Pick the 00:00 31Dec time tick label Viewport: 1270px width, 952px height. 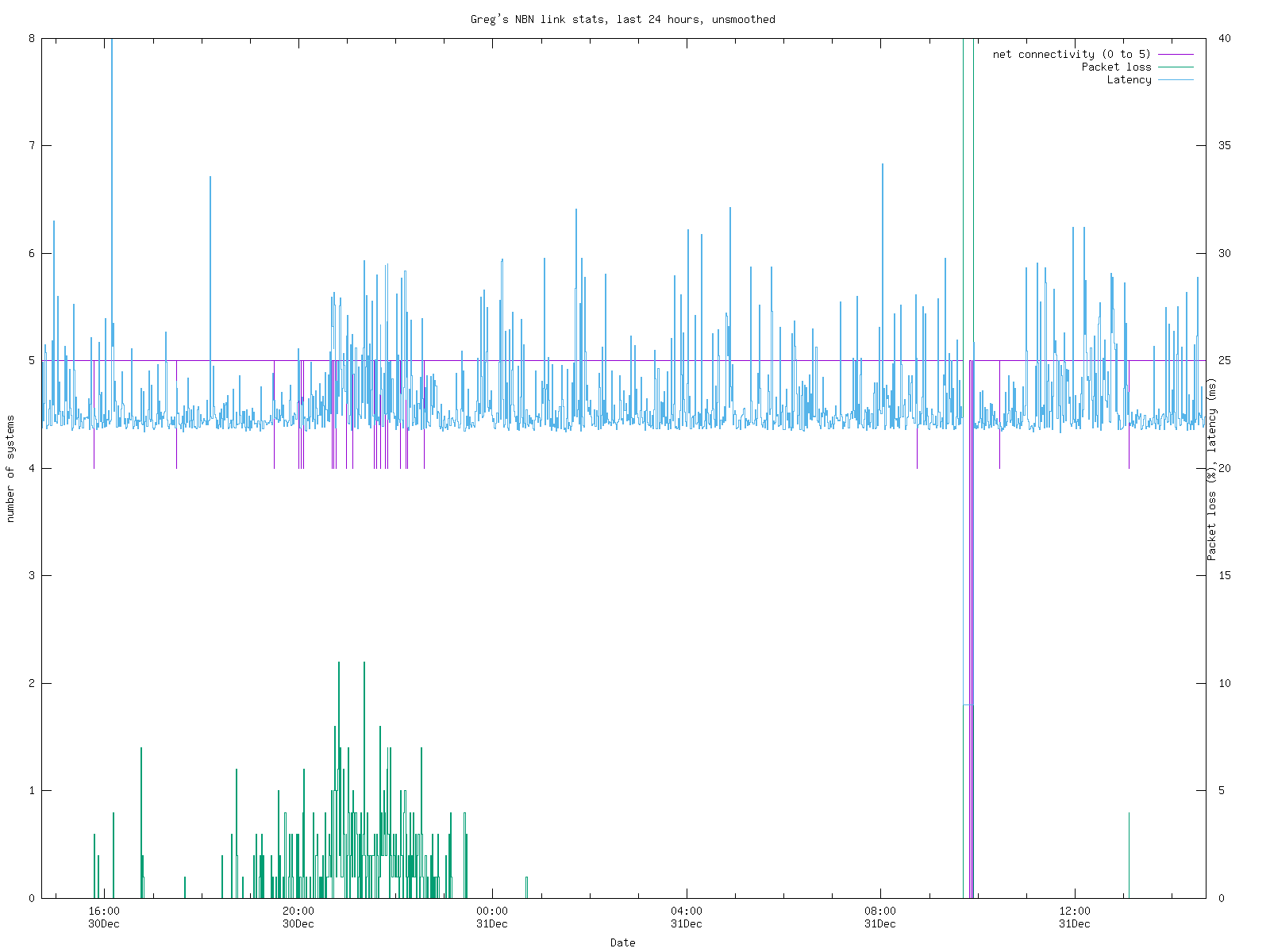click(492, 917)
